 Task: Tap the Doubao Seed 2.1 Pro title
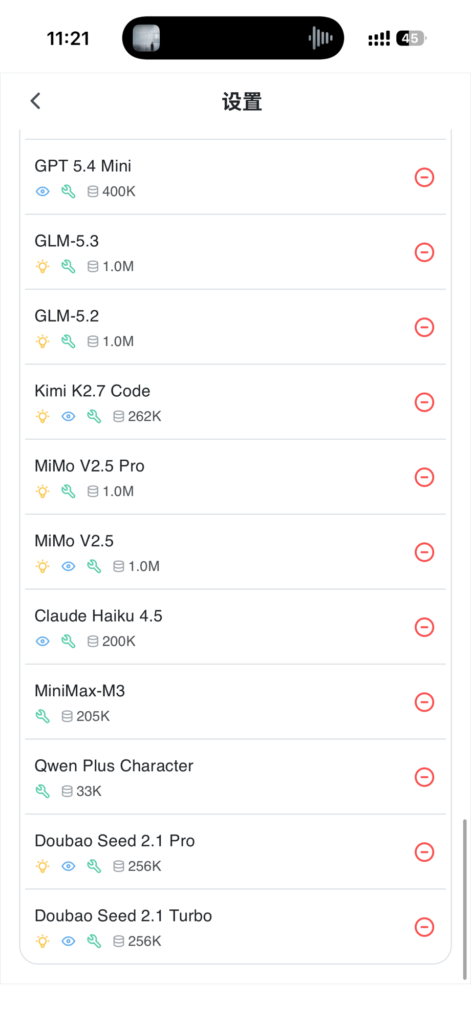click(x=114, y=840)
